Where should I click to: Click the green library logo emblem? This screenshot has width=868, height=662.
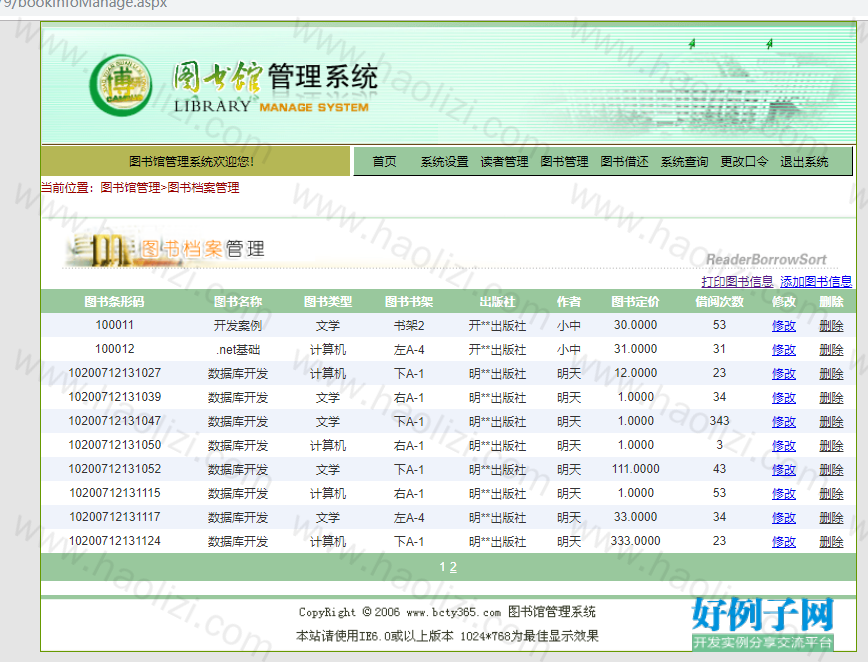click(121, 85)
